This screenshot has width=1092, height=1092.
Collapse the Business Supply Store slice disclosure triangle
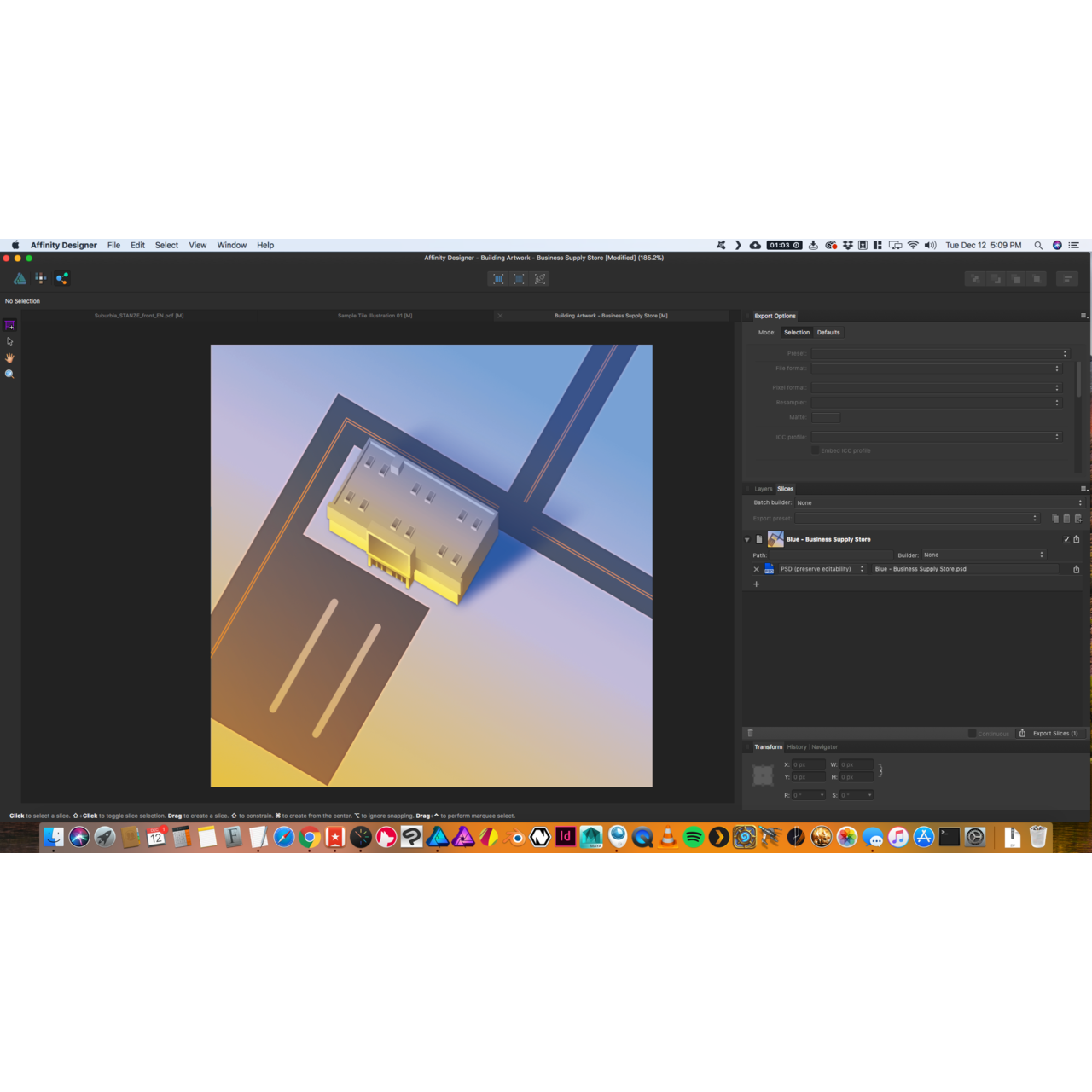tap(746, 539)
